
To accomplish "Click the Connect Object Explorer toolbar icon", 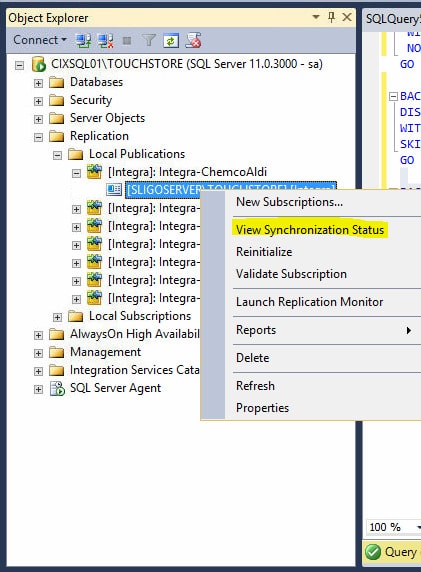I will 84,40.
